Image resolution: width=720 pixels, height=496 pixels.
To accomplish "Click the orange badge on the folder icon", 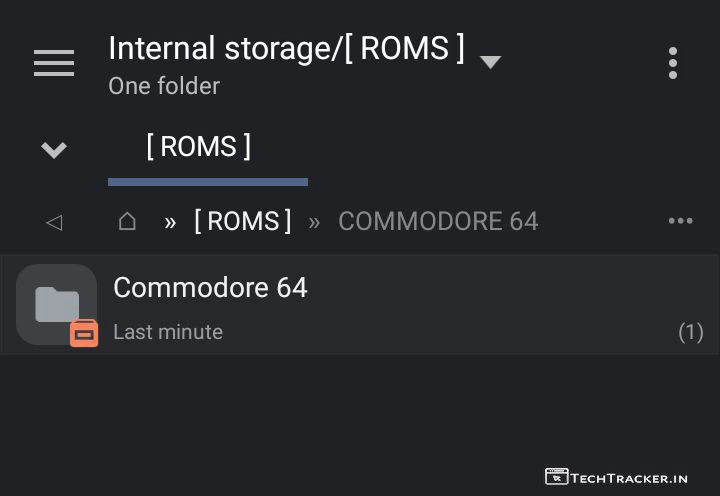I will coord(84,334).
